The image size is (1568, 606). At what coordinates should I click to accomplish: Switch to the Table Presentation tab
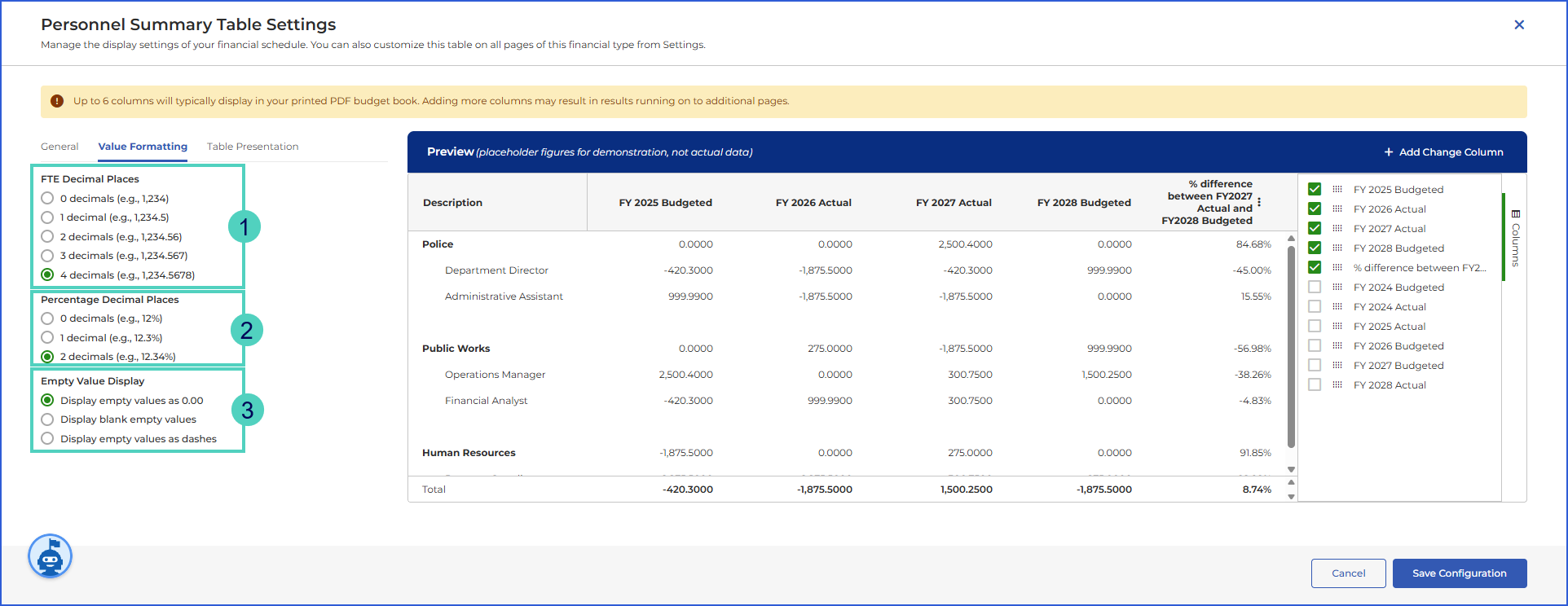coord(253,147)
